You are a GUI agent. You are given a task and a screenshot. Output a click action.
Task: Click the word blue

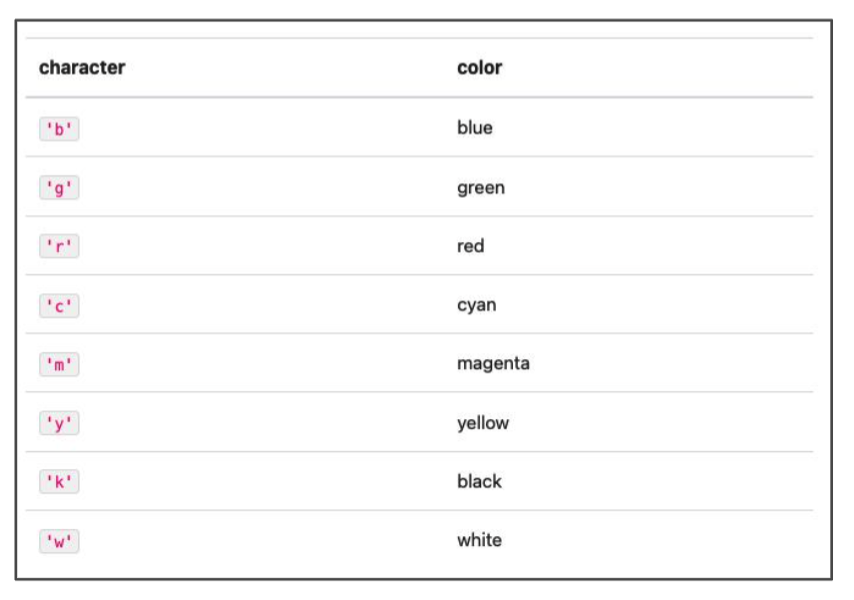pos(474,127)
